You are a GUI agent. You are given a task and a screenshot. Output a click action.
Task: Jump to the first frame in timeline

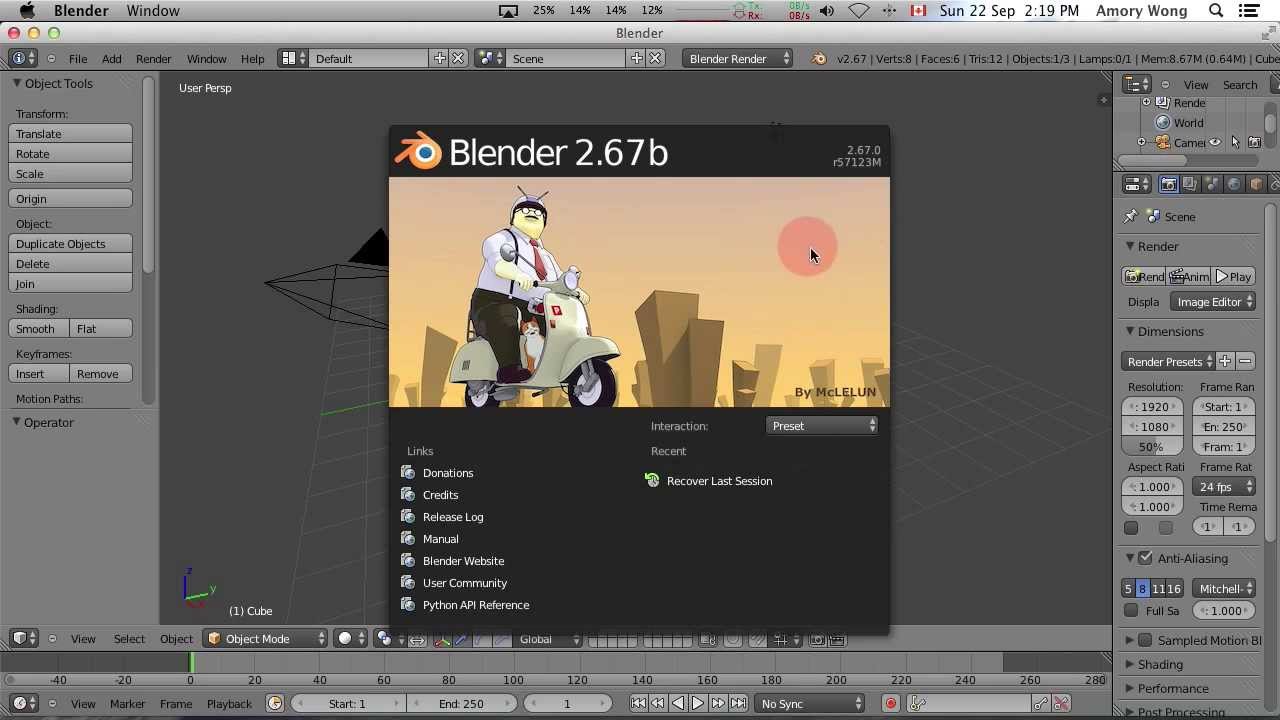pyautogui.click(x=638, y=704)
